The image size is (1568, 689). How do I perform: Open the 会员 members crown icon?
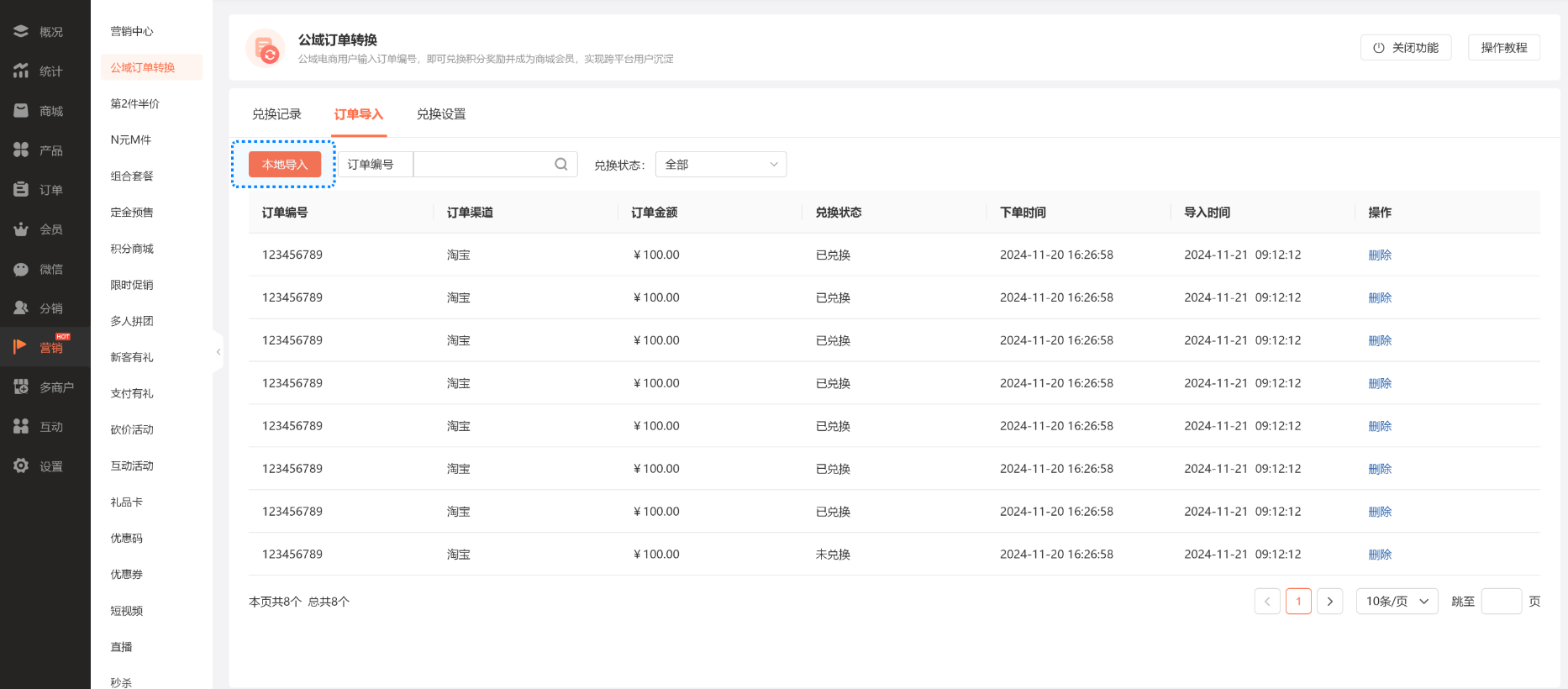click(x=21, y=229)
